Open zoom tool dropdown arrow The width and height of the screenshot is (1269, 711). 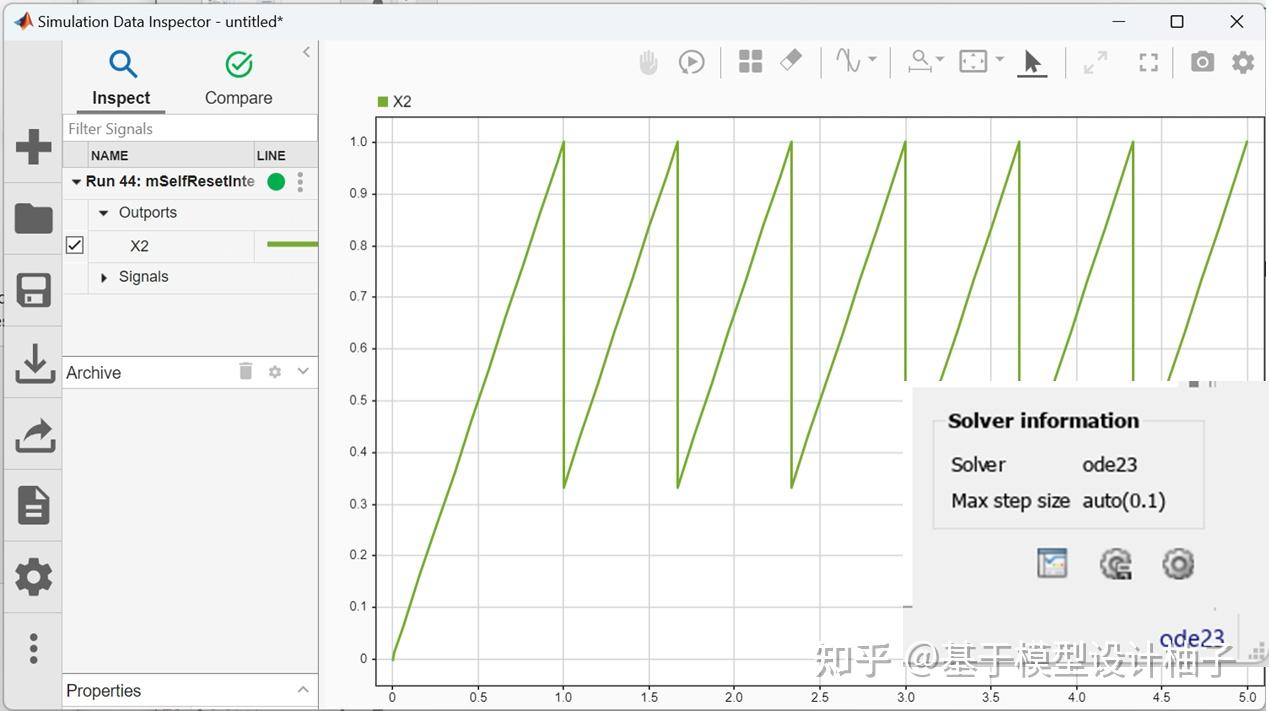(940, 60)
